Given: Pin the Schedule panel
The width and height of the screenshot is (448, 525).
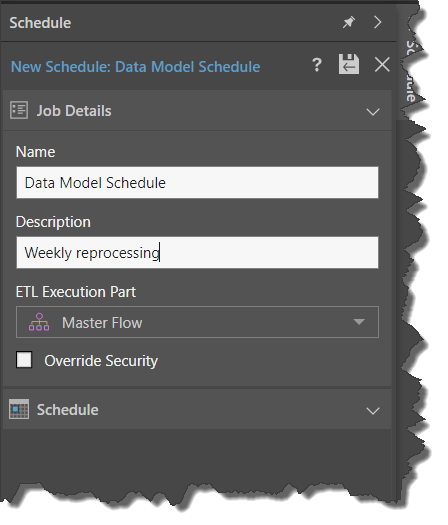Looking at the screenshot, I should point(349,23).
